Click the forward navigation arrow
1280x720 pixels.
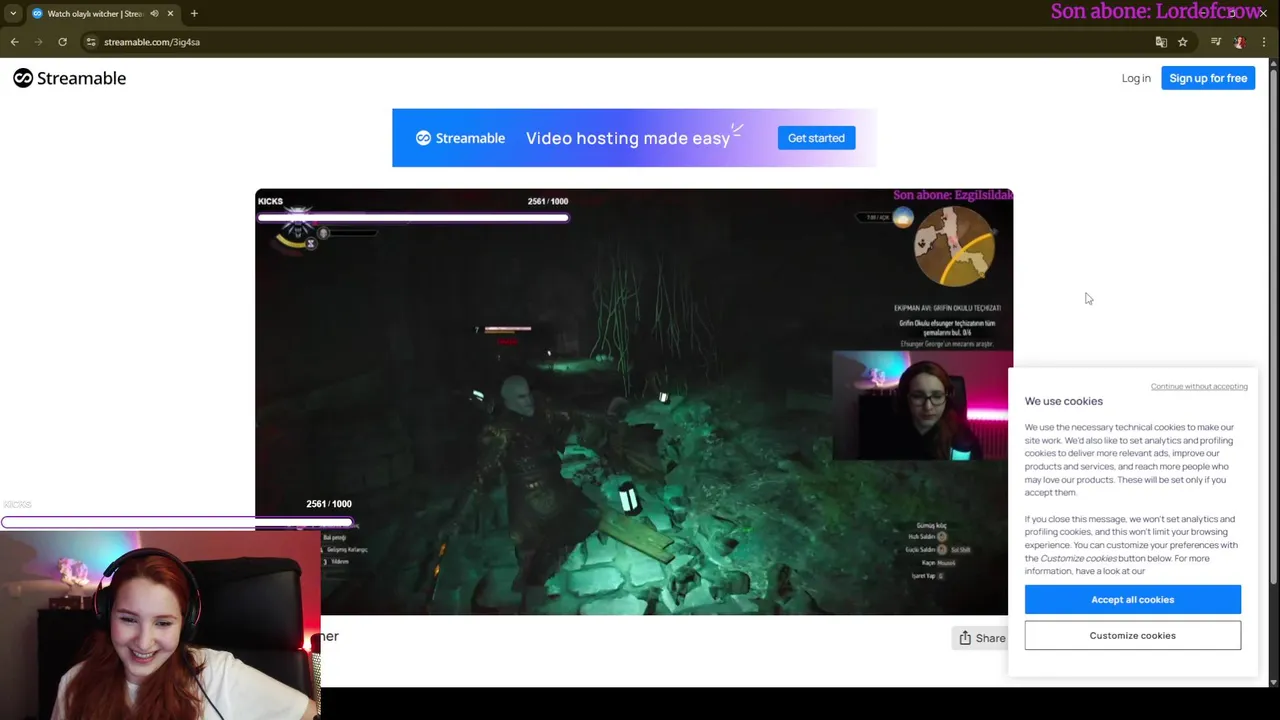(x=38, y=42)
